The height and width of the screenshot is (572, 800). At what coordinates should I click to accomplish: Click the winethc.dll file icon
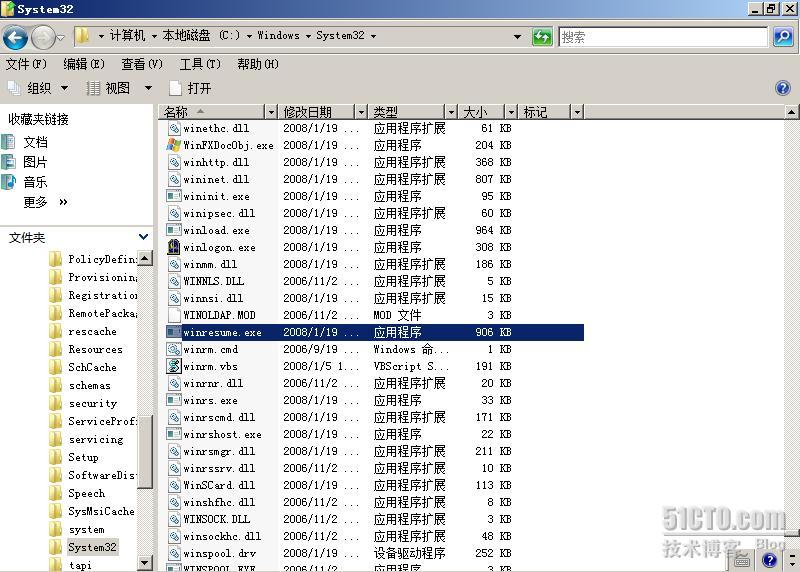pos(174,128)
